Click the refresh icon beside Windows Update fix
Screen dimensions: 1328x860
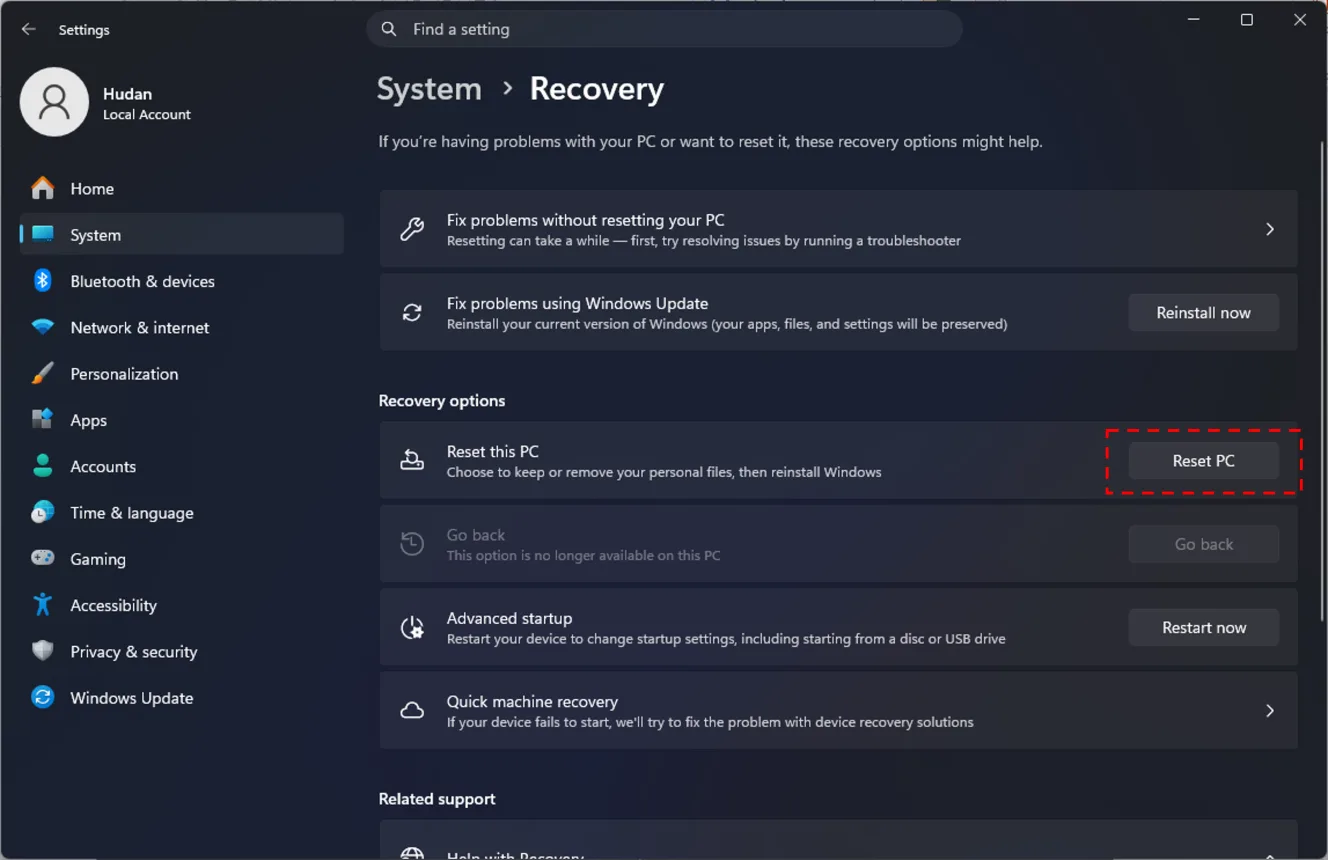pos(412,313)
